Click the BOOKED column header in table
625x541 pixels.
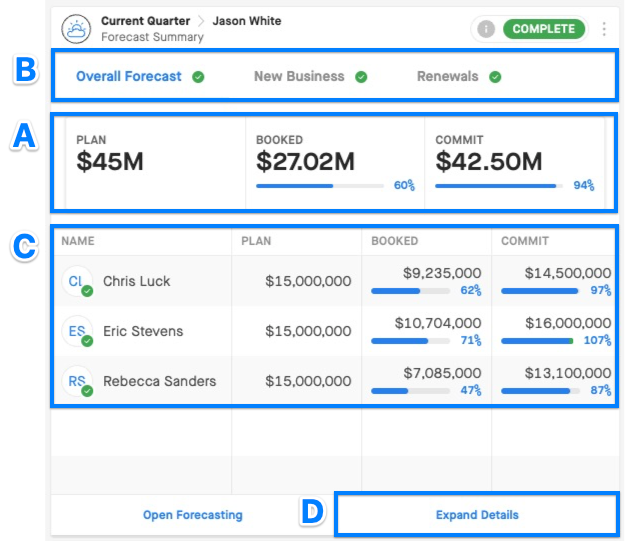(x=395, y=241)
